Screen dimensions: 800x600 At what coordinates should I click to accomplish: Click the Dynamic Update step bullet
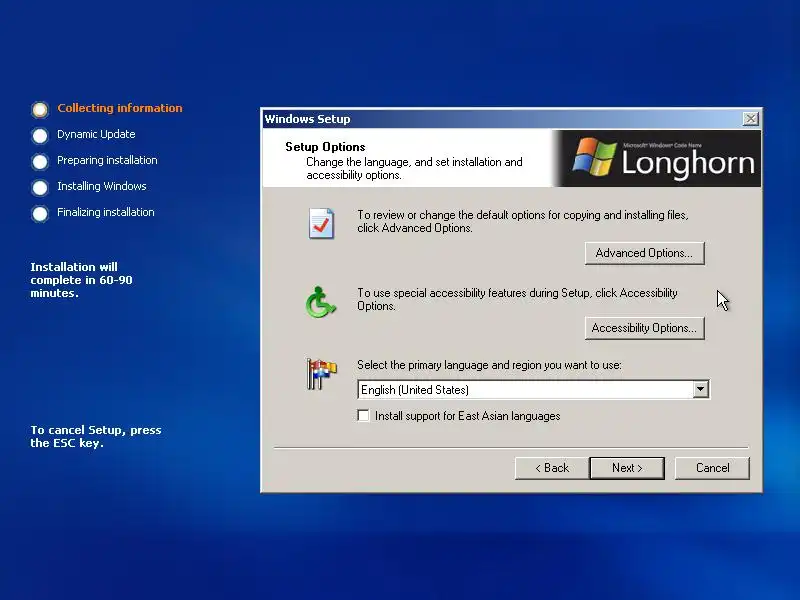(x=40, y=135)
